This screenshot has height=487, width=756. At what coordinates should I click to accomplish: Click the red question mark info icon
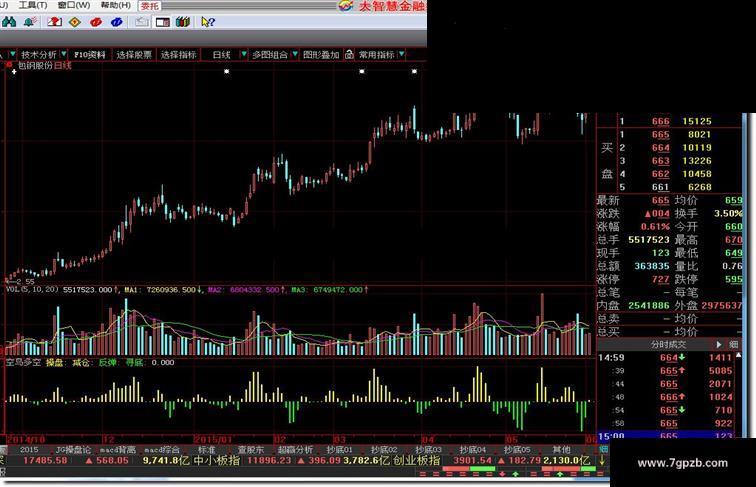click(x=54, y=22)
